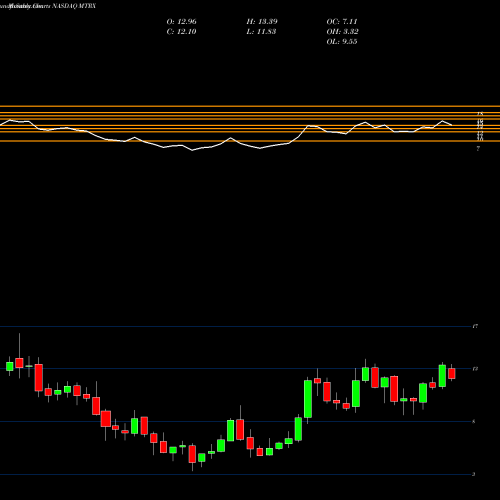Viewport: 500px width, 500px height.
Task: Click the '3' candlestick chart axis label
Action: [474, 474]
